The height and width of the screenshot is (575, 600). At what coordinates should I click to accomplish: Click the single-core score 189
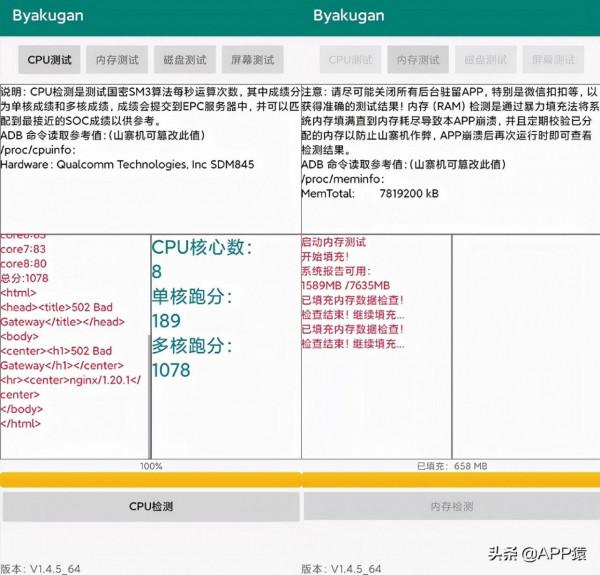(x=166, y=321)
